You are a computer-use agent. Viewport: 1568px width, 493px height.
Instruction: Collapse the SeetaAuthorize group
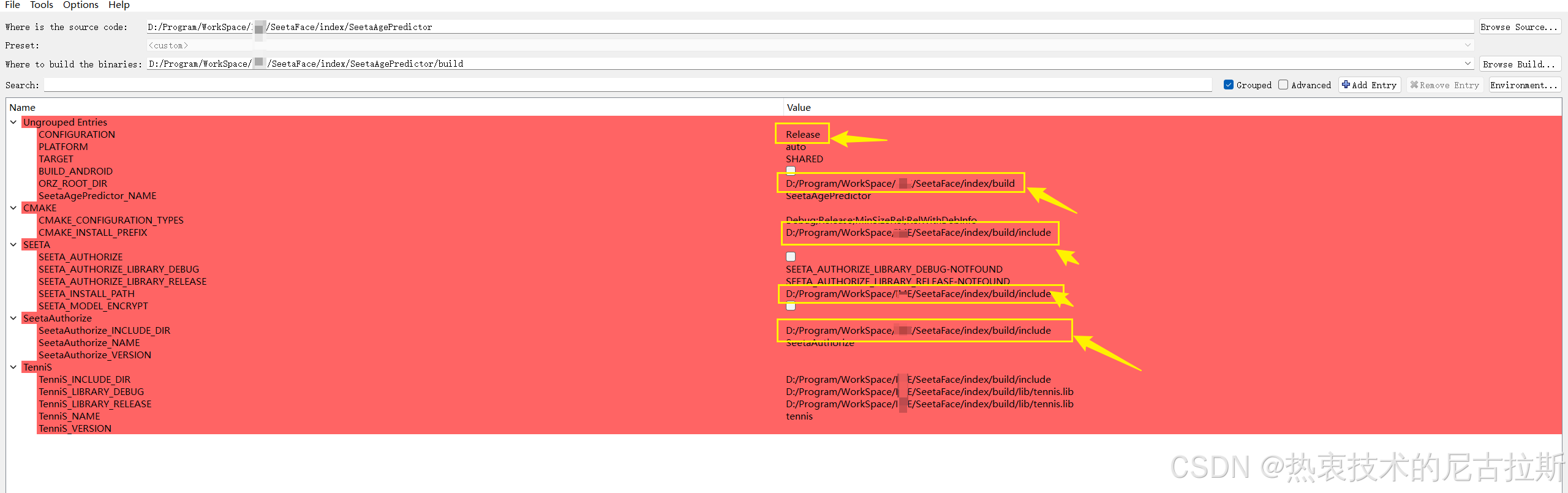pyautogui.click(x=13, y=318)
